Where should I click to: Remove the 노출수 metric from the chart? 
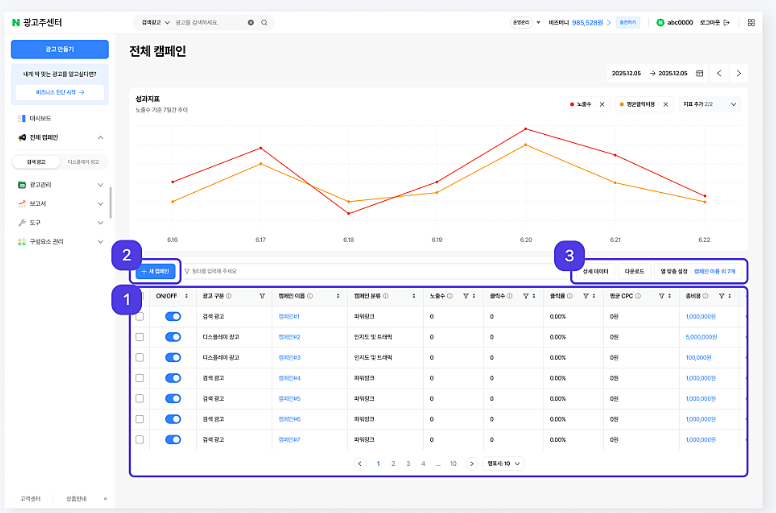[x=602, y=104]
